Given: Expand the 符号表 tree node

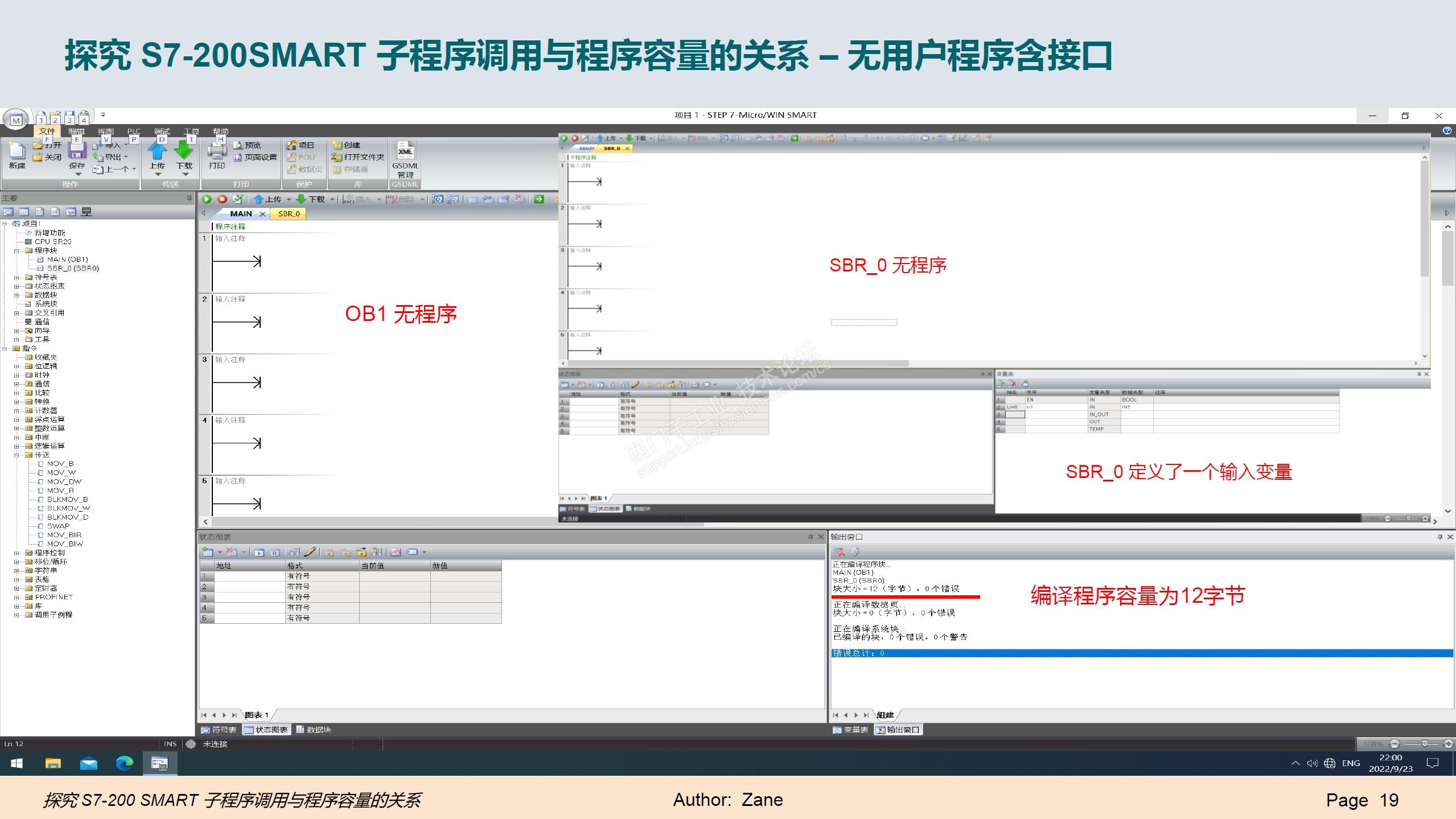Looking at the screenshot, I should (x=17, y=277).
